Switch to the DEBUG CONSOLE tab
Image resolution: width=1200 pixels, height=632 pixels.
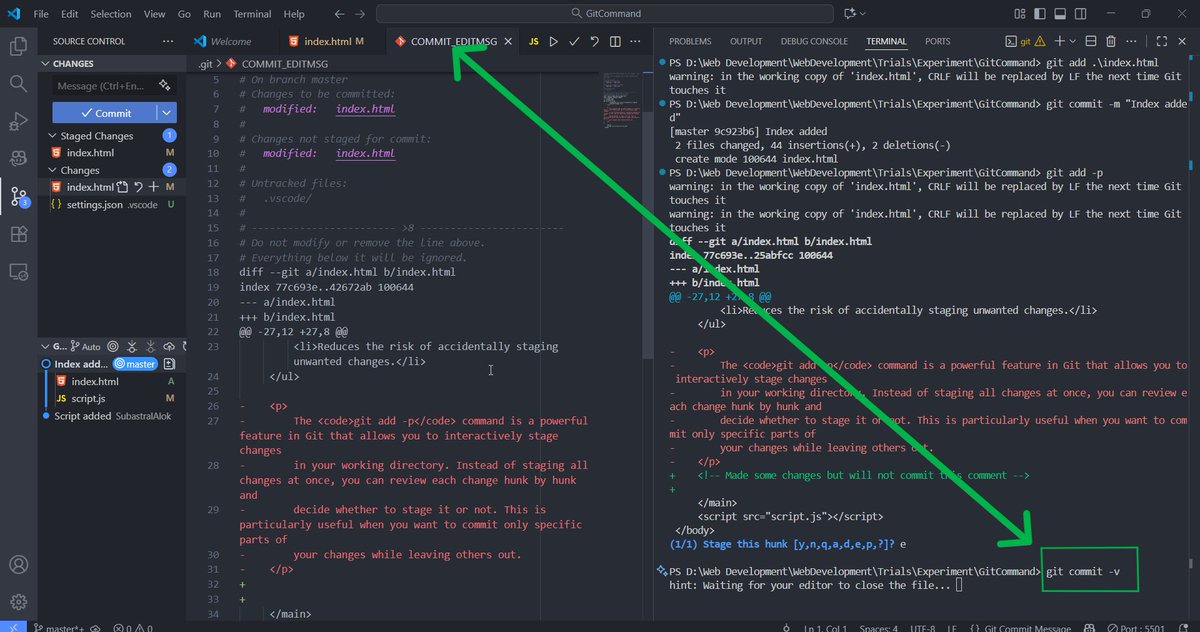click(814, 41)
